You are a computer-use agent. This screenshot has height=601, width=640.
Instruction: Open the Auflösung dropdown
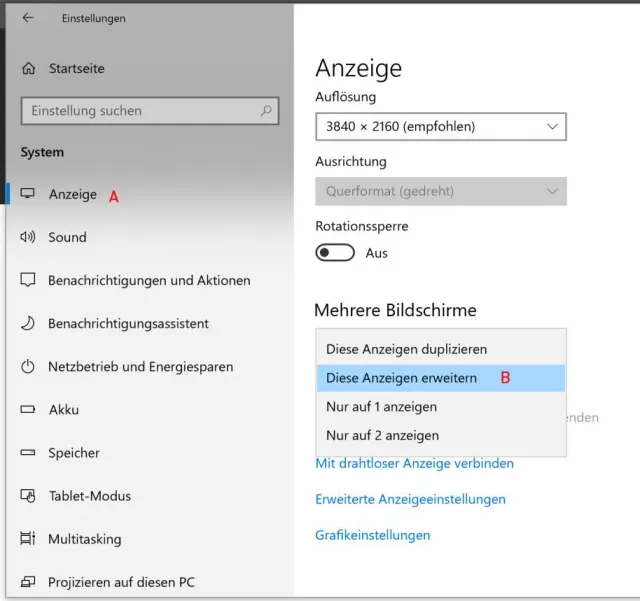point(441,127)
